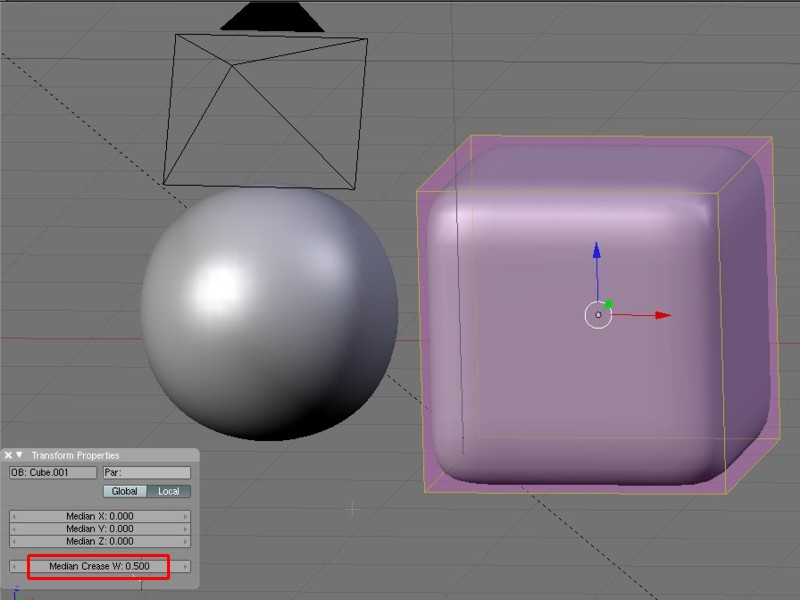This screenshot has height=600, width=800.
Task: Decrease Median Z with left arrow
Action: tap(14, 541)
